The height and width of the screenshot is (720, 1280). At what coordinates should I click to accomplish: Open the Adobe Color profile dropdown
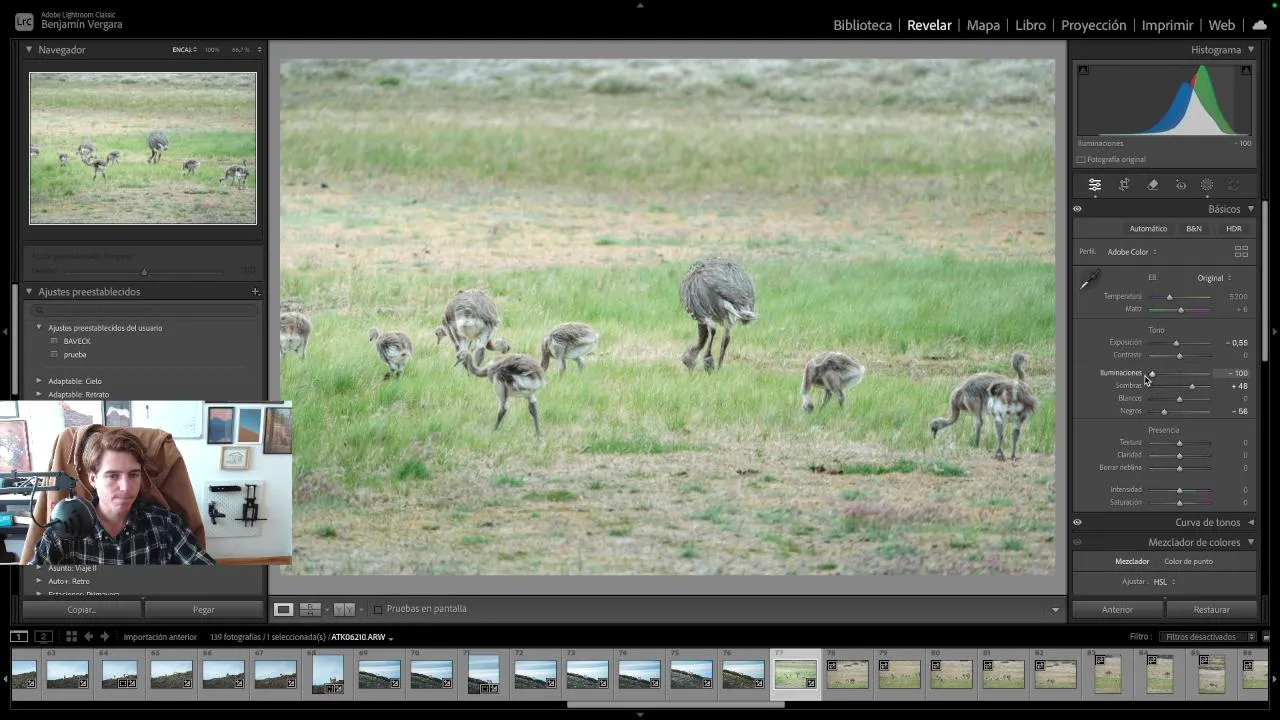1132,252
